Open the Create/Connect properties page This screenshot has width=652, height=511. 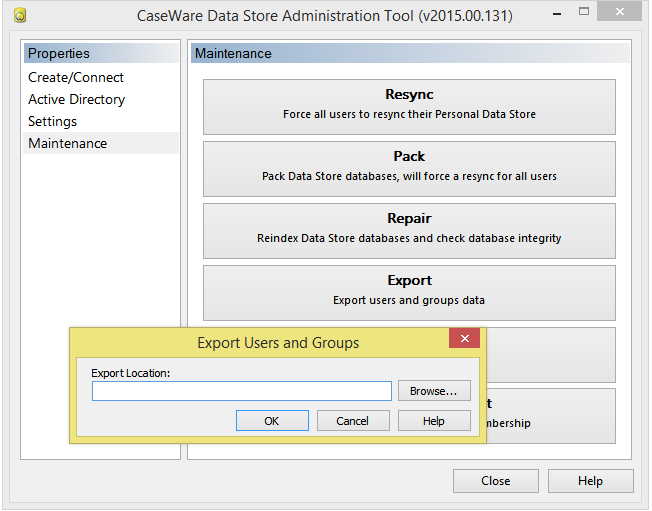tap(76, 77)
